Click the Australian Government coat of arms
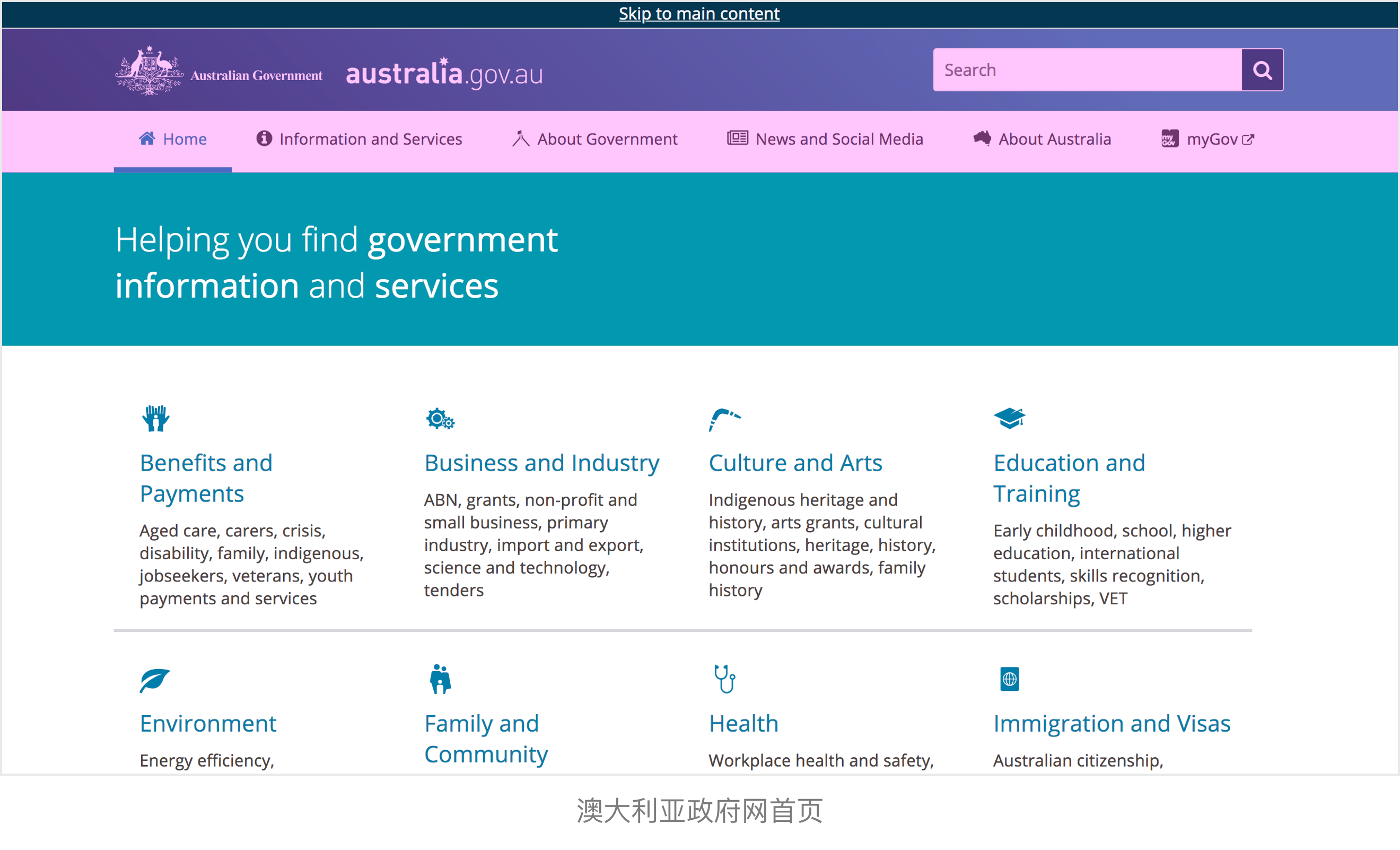Screen dimensions: 1400x850 (150, 71)
